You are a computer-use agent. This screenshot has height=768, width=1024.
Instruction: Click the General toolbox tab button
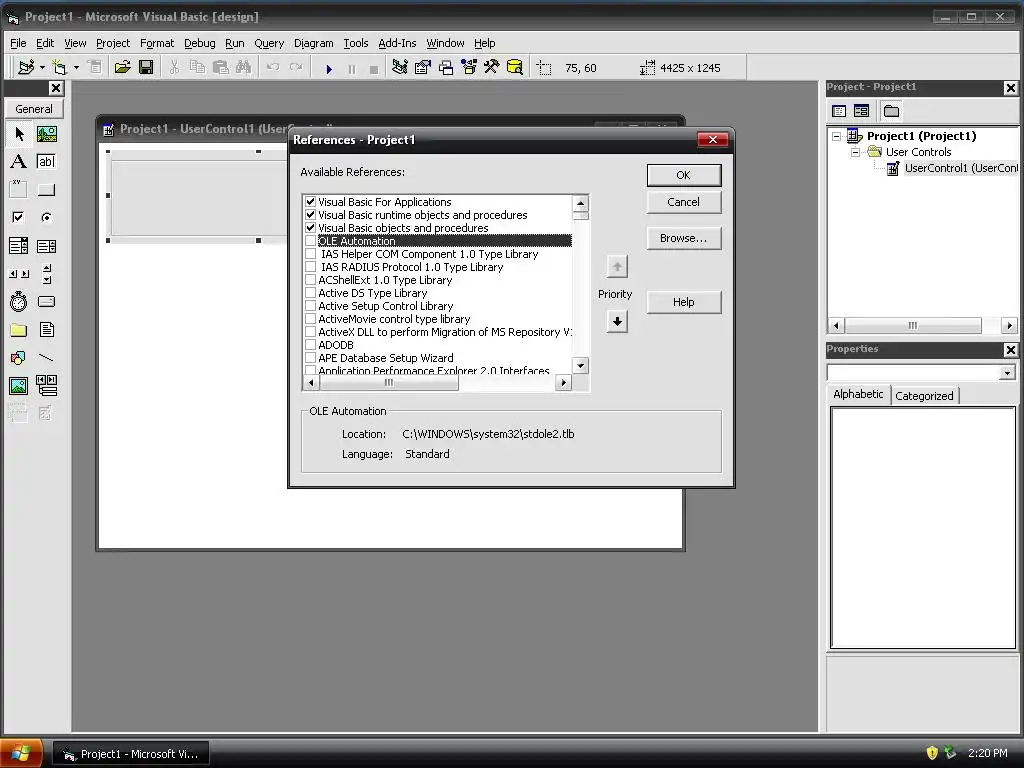(x=34, y=109)
